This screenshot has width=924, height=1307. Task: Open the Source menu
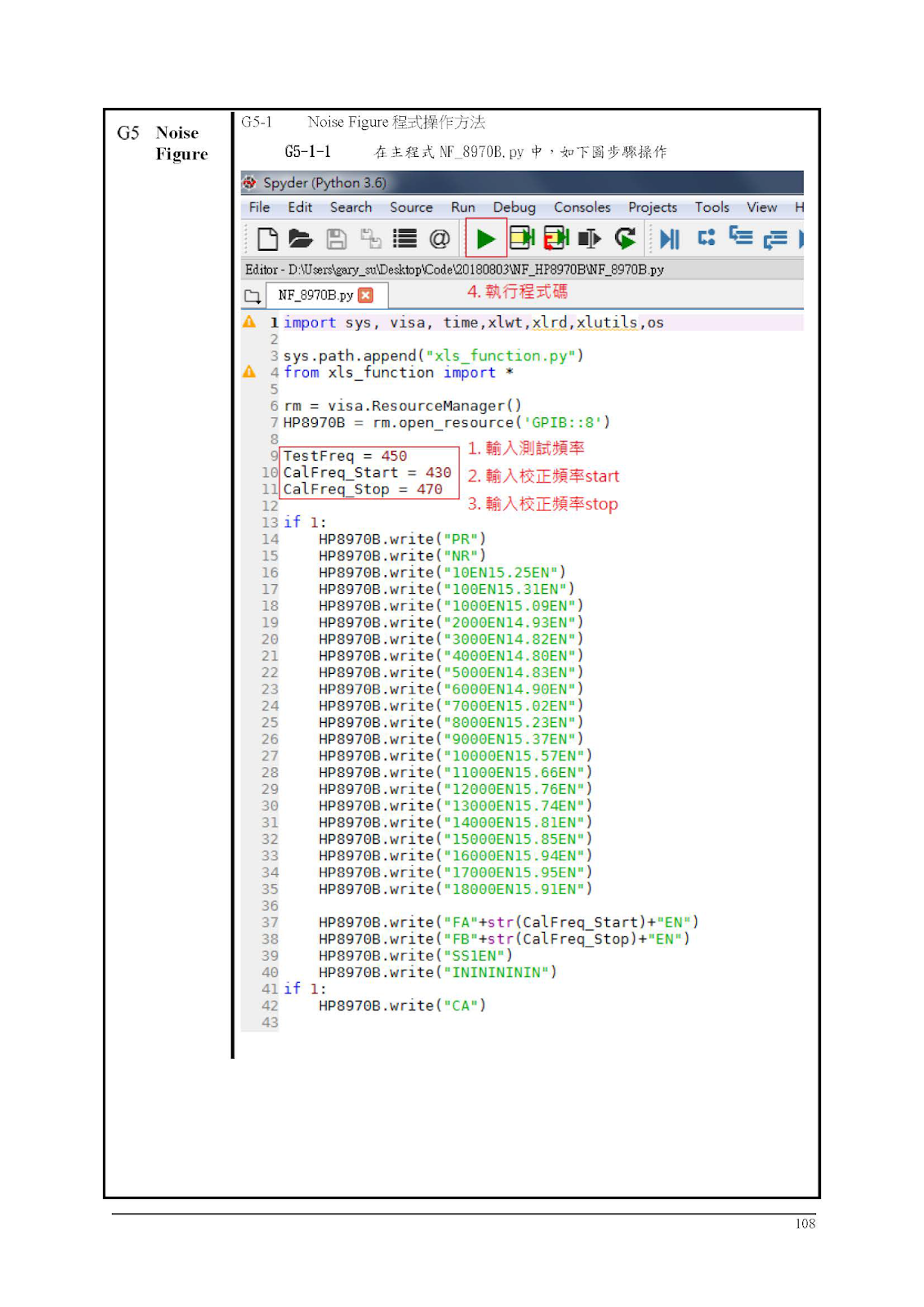[x=411, y=207]
